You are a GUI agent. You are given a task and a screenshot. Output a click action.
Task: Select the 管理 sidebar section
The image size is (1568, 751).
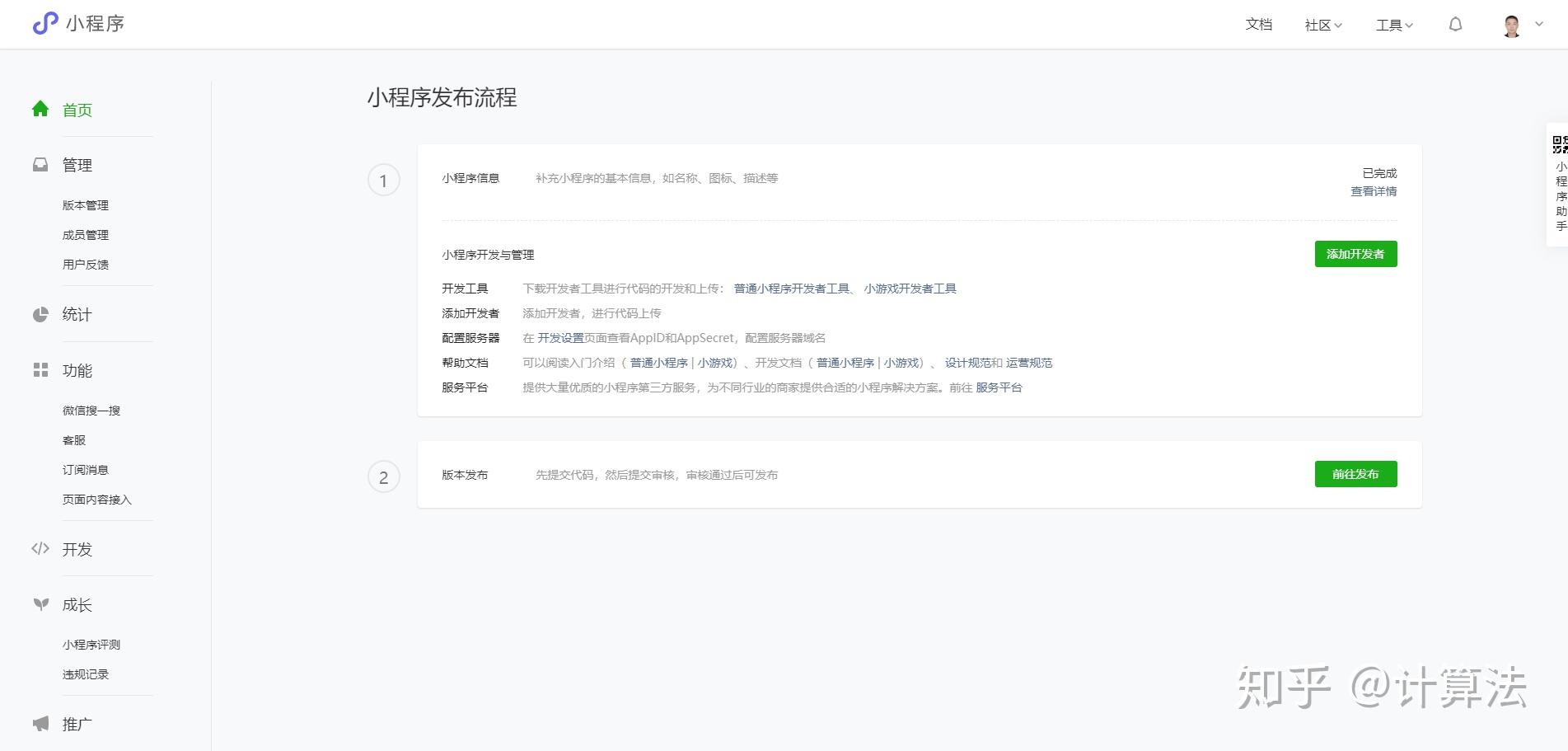[x=77, y=165]
